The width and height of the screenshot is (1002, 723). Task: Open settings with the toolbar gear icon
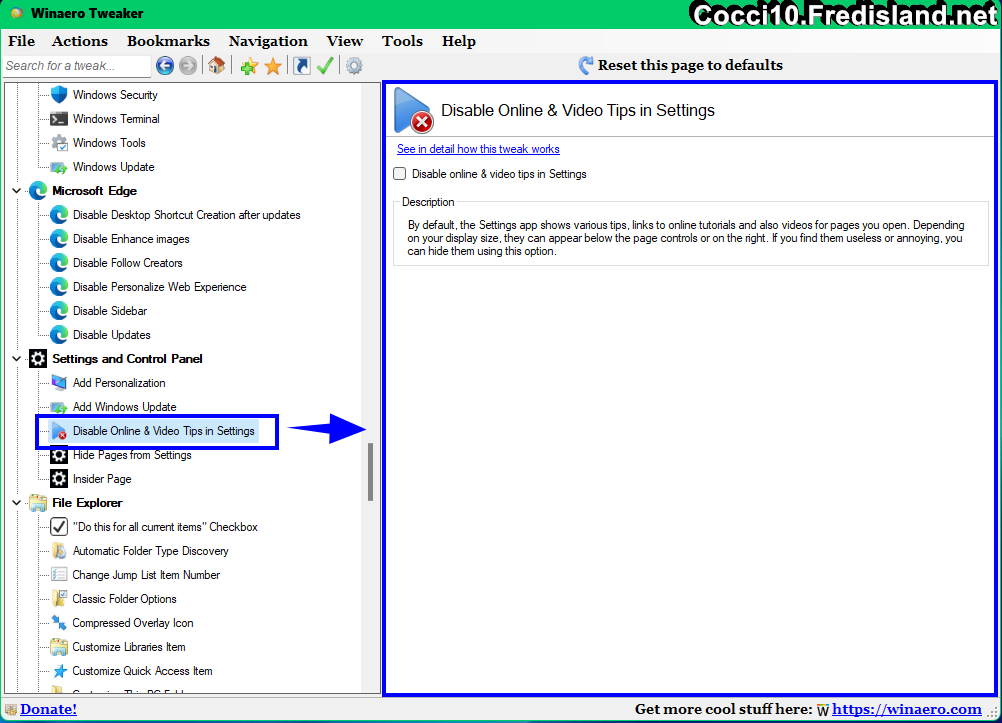354,66
